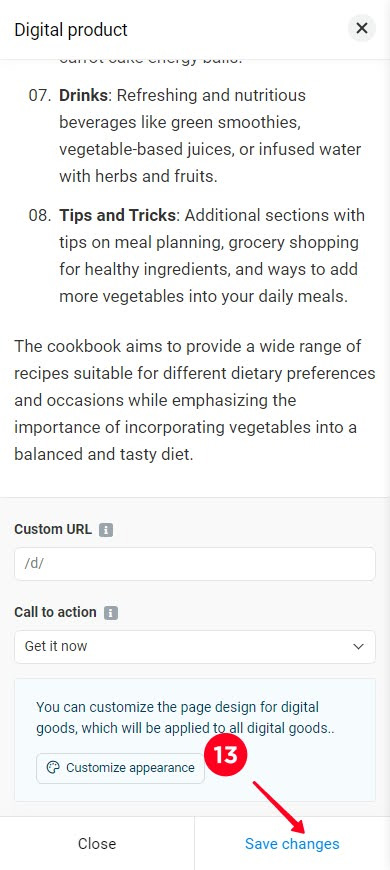Focus the Custom URL /d/ input field
The image size is (390, 870).
tap(195, 564)
